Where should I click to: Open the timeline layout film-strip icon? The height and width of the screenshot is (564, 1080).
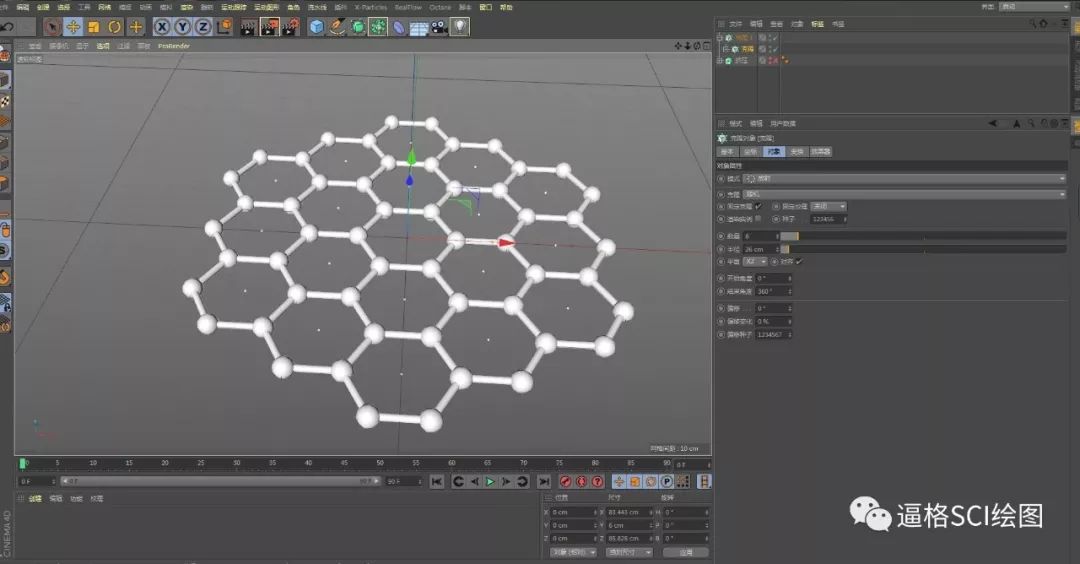click(x=704, y=481)
